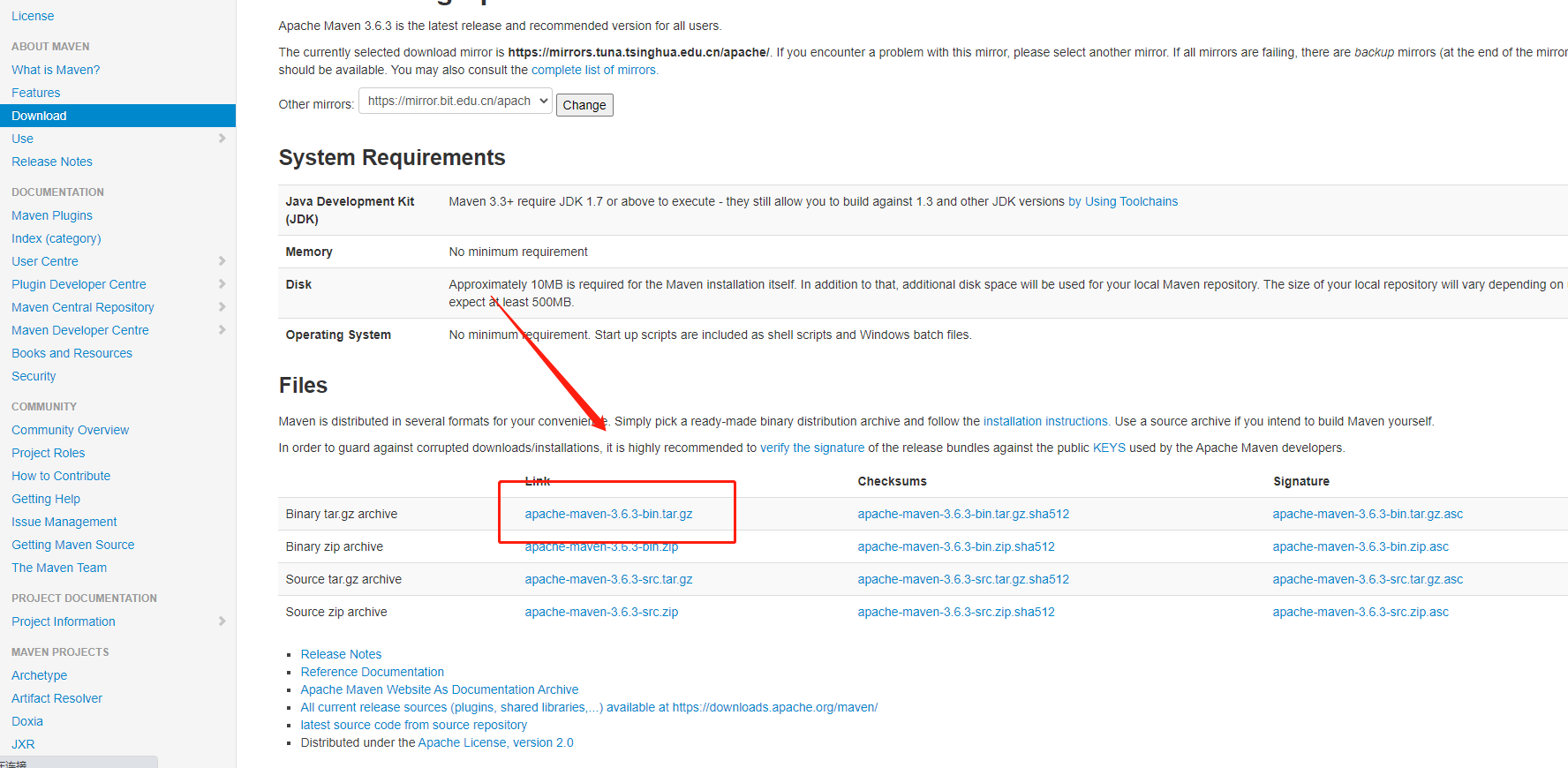The image size is (1568, 768).
Task: Open Community Overview link
Action: point(71,430)
